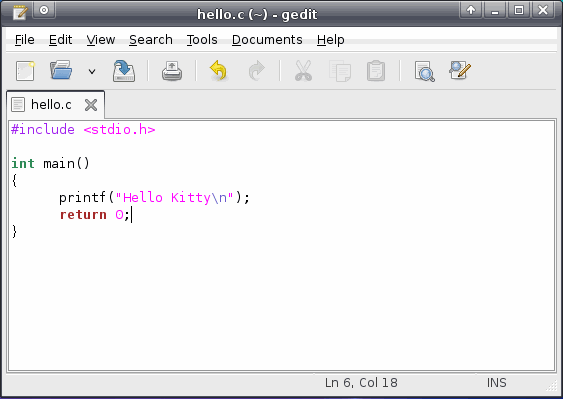Image resolution: width=563 pixels, height=399 pixels.
Task: Click the paste clipboard icon
Action: click(x=376, y=71)
